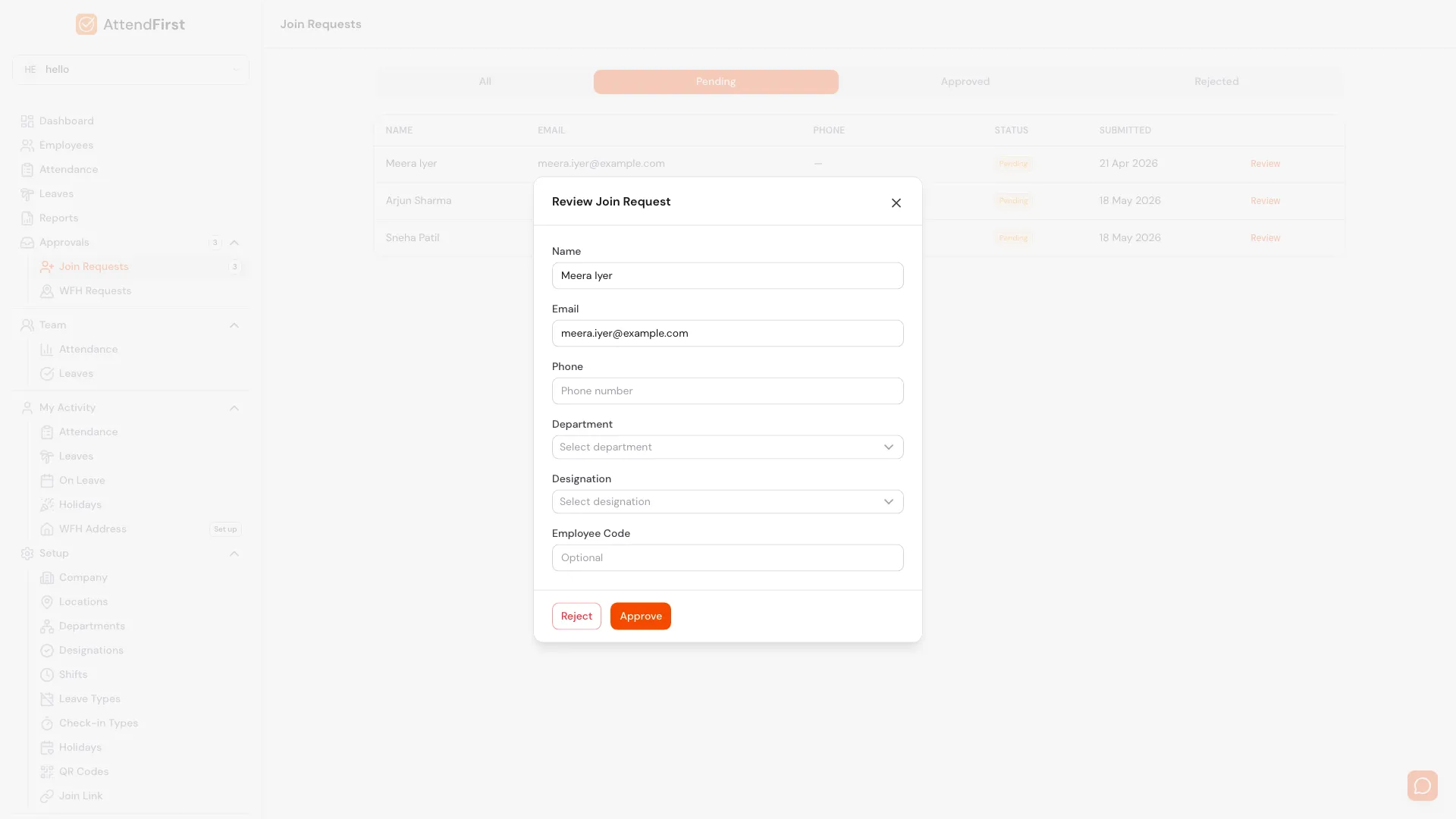Click the Reject button
This screenshot has width=1456, height=819.
[576, 617]
